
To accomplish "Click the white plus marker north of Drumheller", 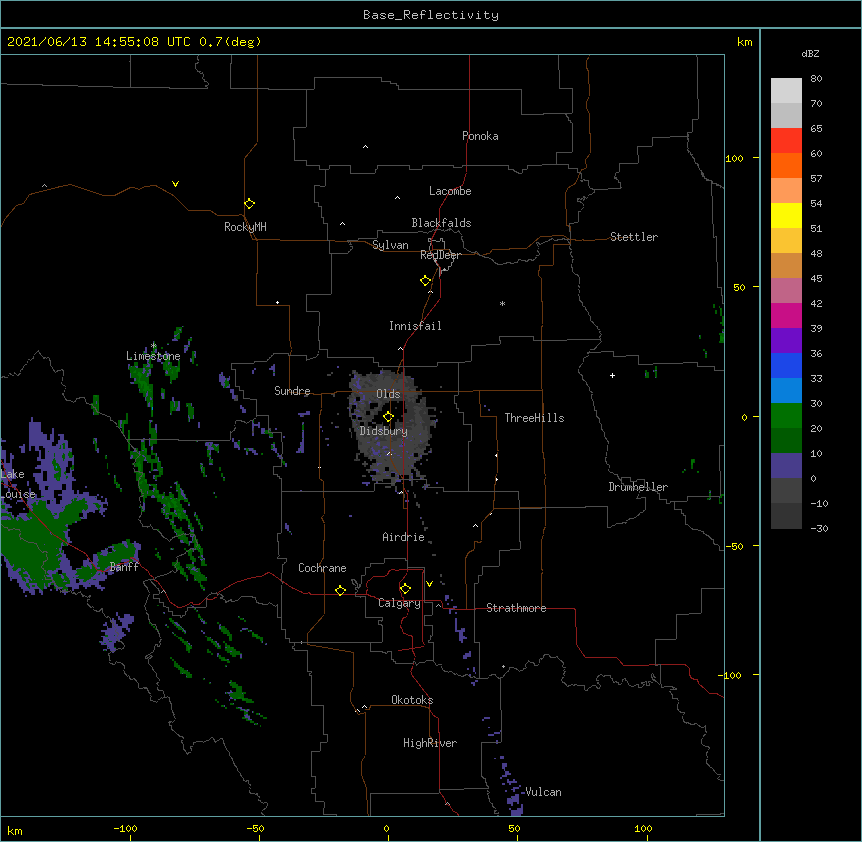I will point(612,375).
